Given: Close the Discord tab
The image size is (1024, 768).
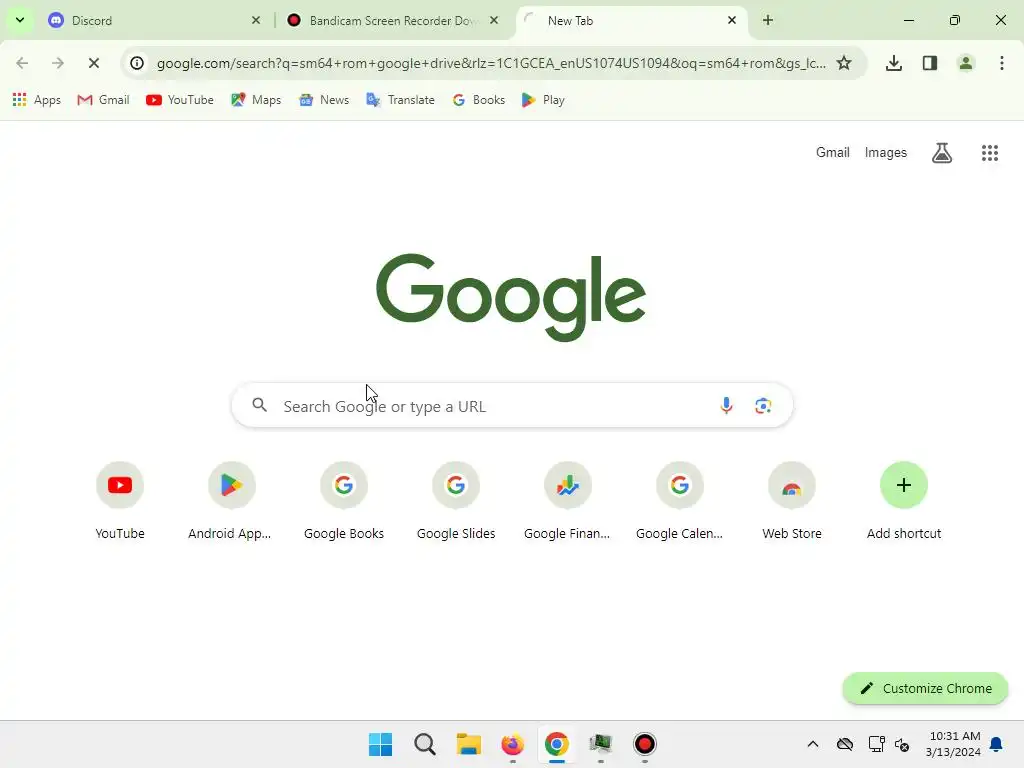Looking at the screenshot, I should [x=256, y=20].
